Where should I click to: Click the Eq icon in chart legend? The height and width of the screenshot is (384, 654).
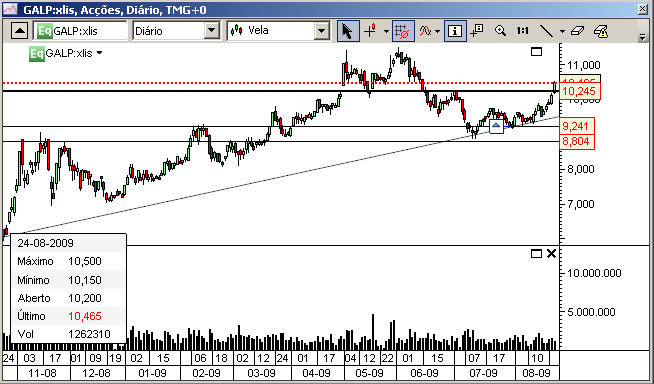pos(36,53)
